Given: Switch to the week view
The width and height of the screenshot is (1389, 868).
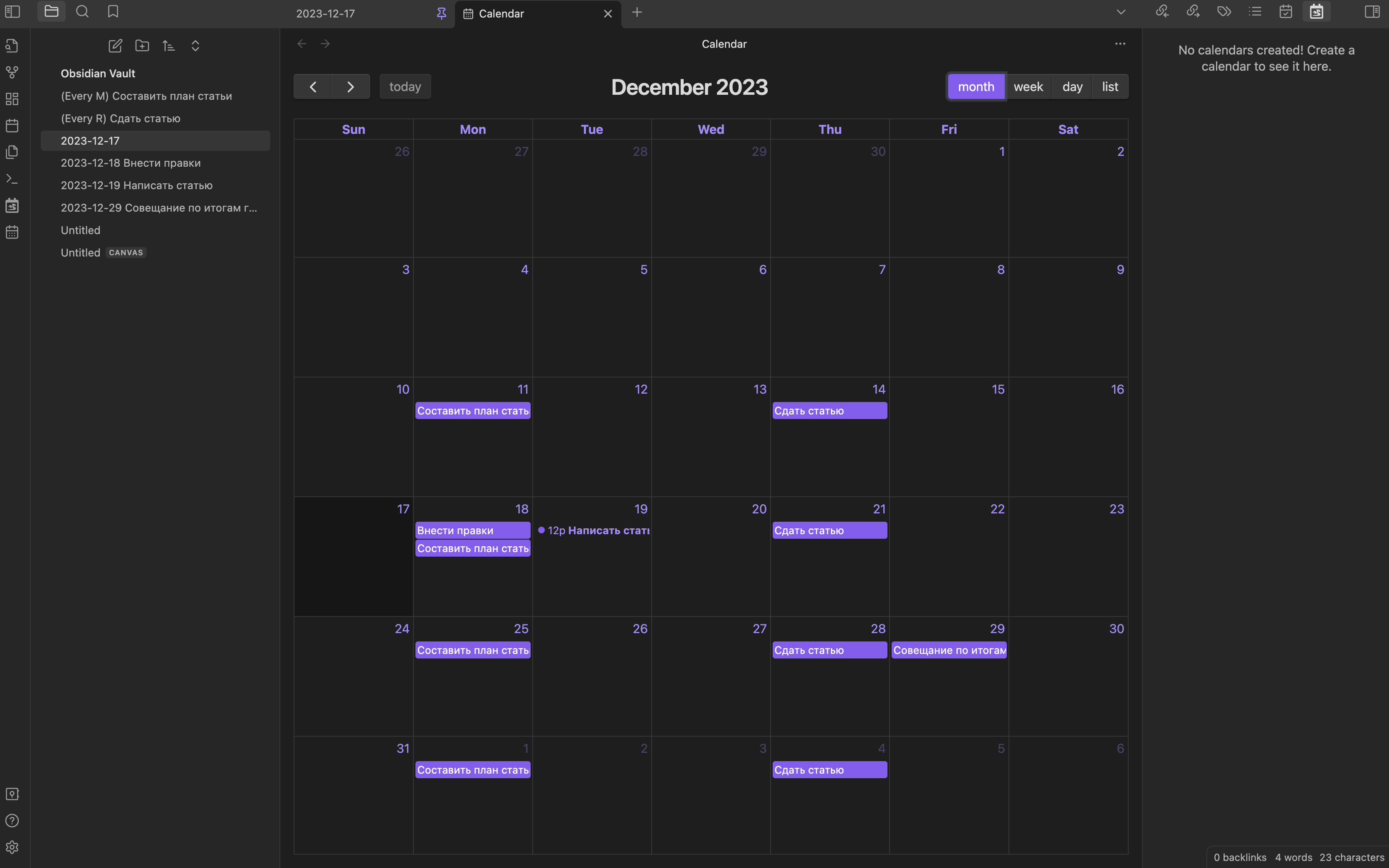Looking at the screenshot, I should 1028,86.
